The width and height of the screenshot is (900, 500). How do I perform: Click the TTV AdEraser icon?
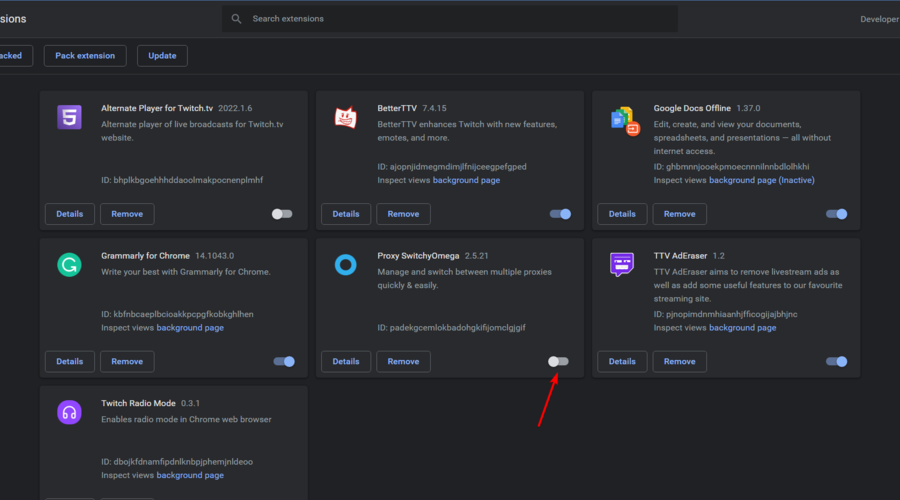coord(621,265)
